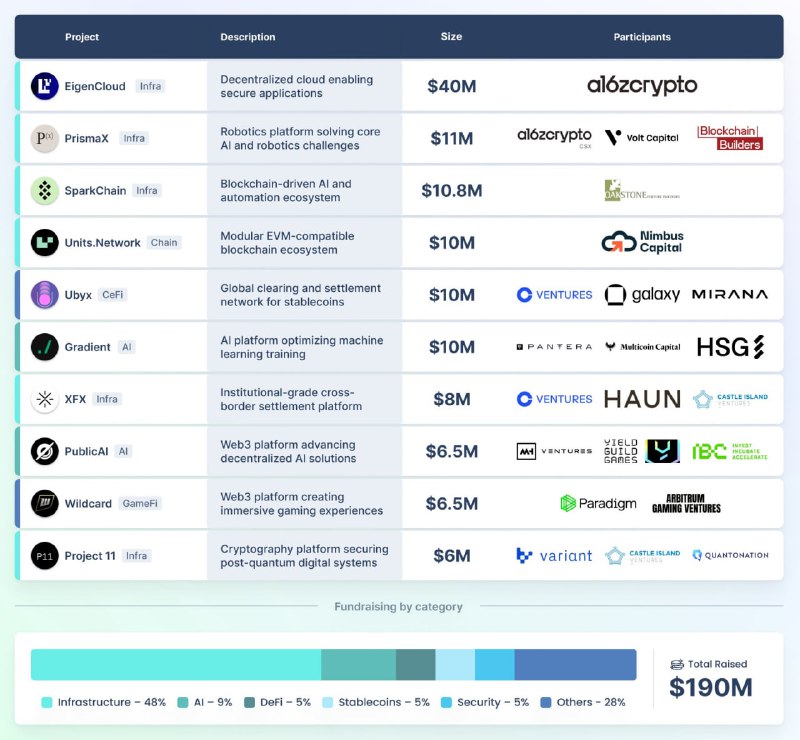Click the Gradient project logo icon
The height and width of the screenshot is (740, 800).
click(44, 347)
